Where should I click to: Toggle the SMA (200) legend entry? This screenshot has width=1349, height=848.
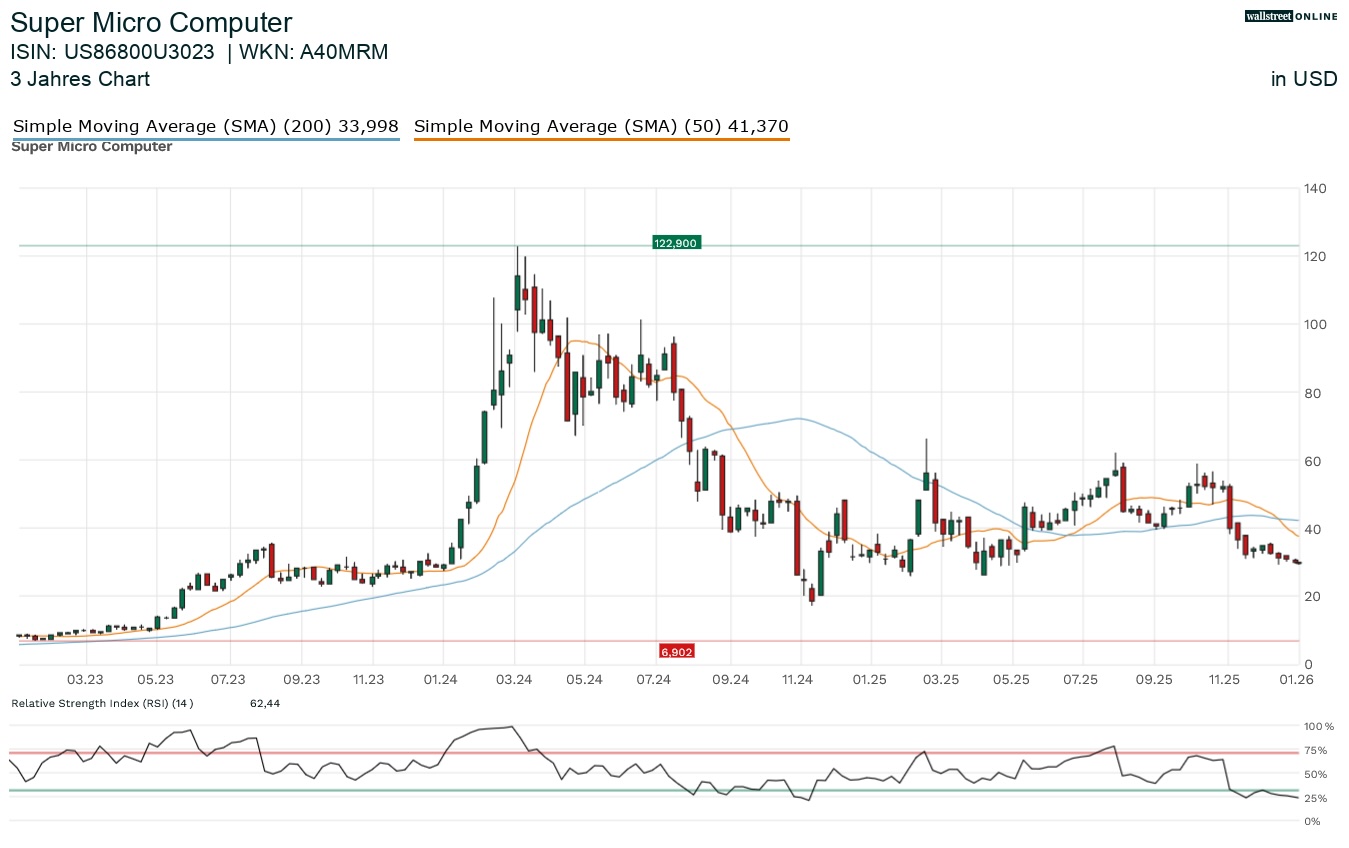coord(205,127)
